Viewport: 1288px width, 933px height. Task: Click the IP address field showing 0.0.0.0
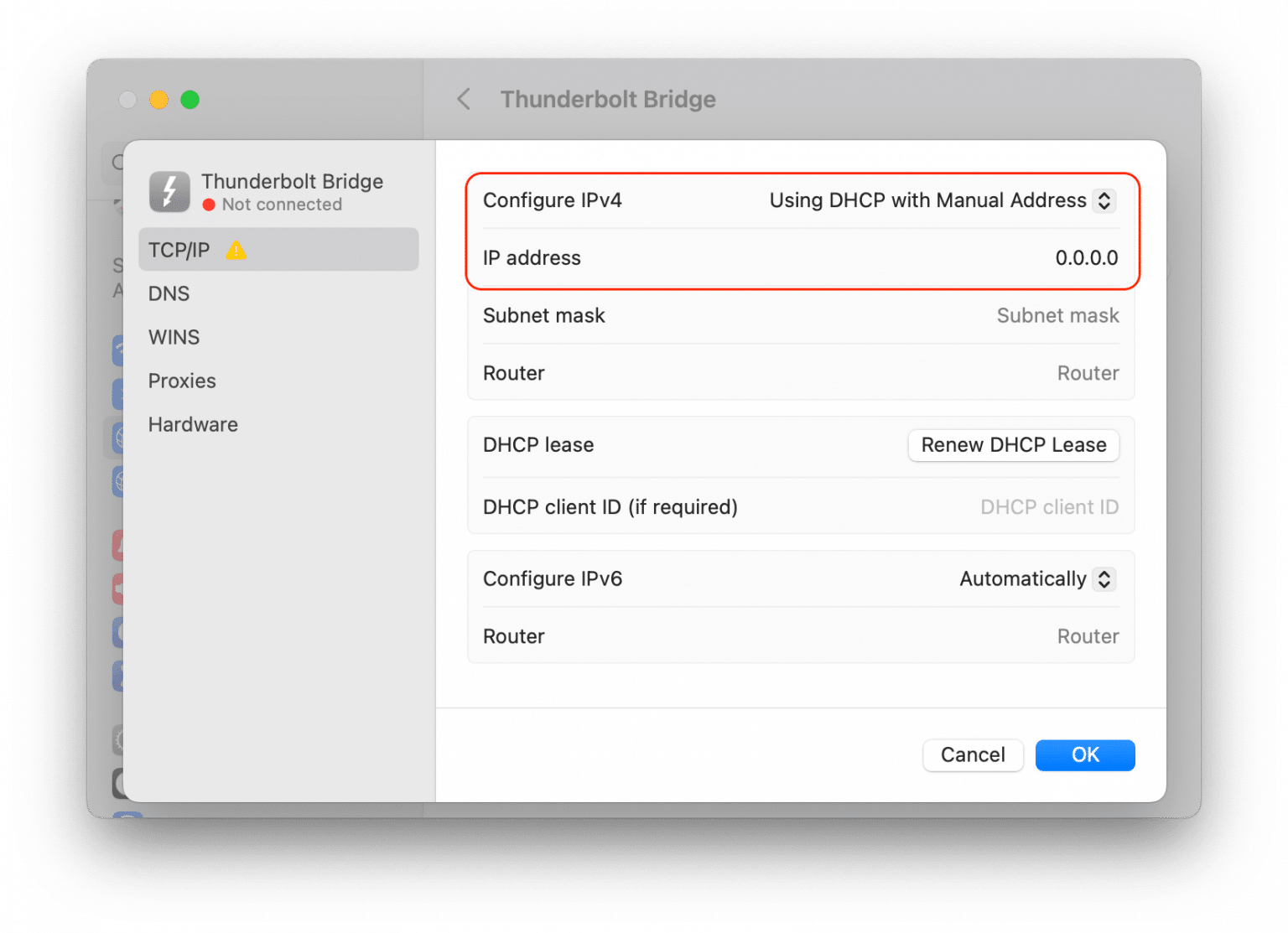pyautogui.click(x=1086, y=257)
